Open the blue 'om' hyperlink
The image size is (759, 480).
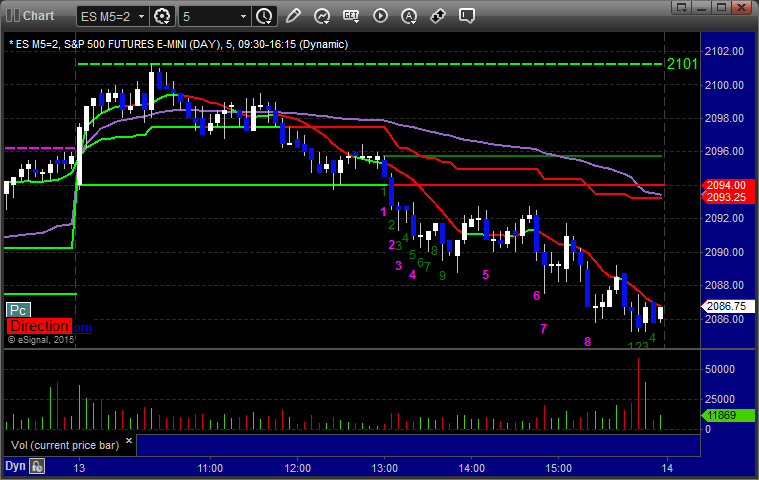[82, 328]
